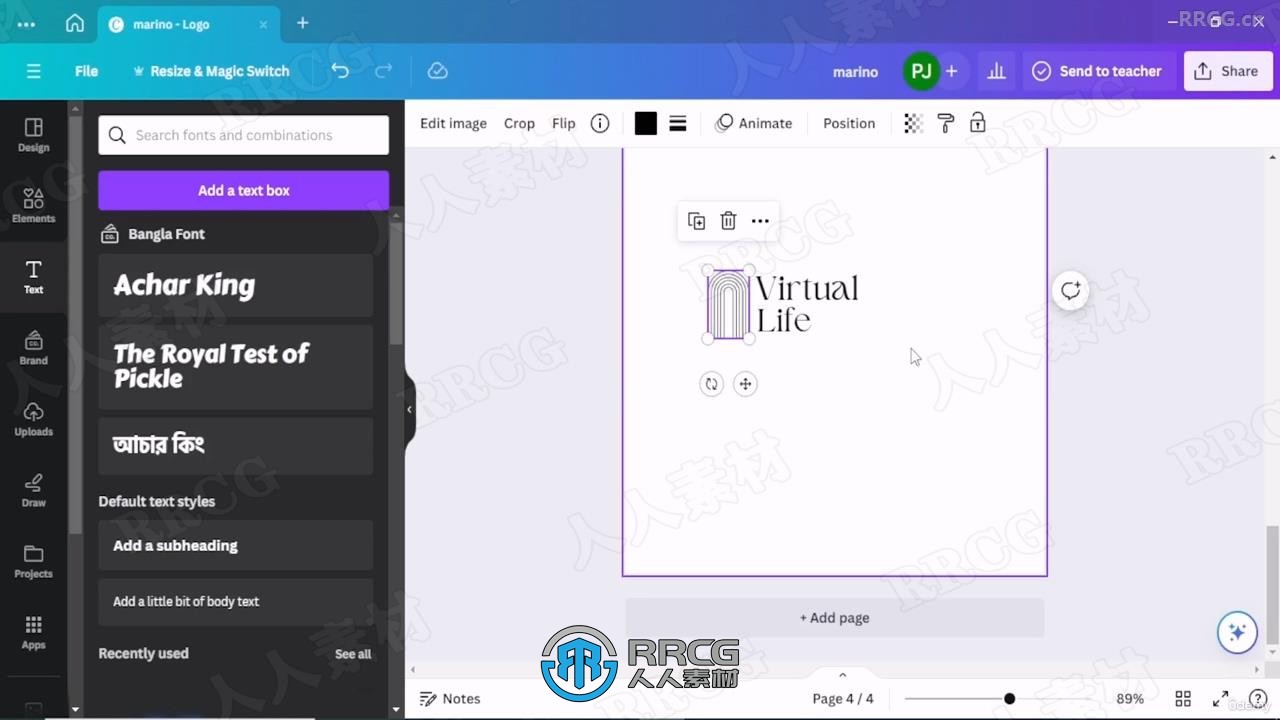Image resolution: width=1280 pixels, height=720 pixels.
Task: Open the File menu
Action: tap(87, 71)
